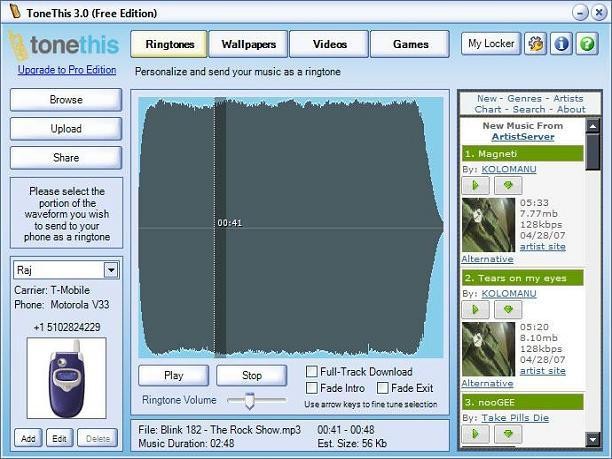Image resolution: width=612 pixels, height=459 pixels.
Task: Select the 1. Magneti track title
Action: coord(522,154)
